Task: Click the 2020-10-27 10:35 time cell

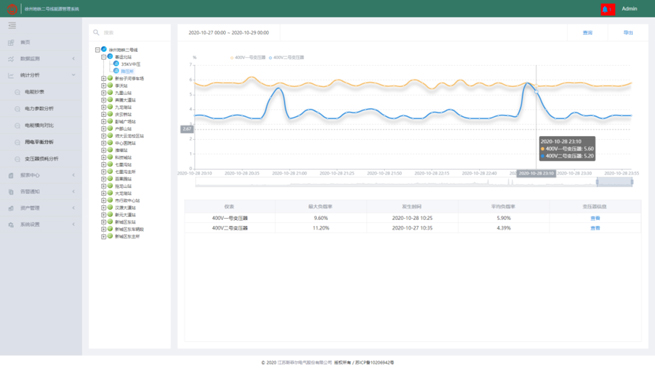Action: tap(412, 228)
